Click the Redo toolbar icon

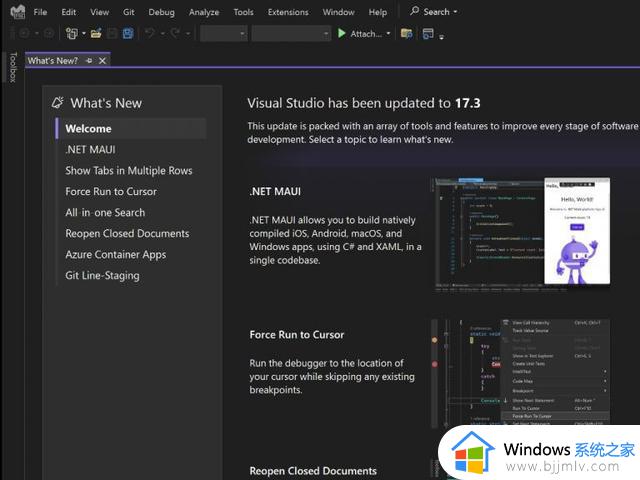pyautogui.click(x=175, y=33)
